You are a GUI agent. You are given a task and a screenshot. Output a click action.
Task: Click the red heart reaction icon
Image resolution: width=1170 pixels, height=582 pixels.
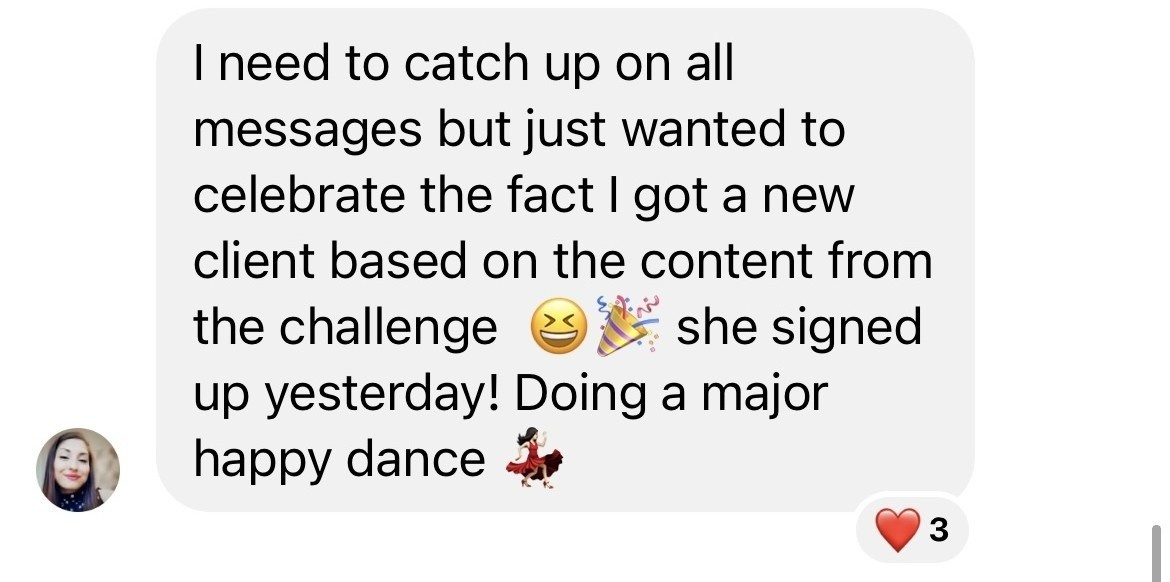coord(898,529)
